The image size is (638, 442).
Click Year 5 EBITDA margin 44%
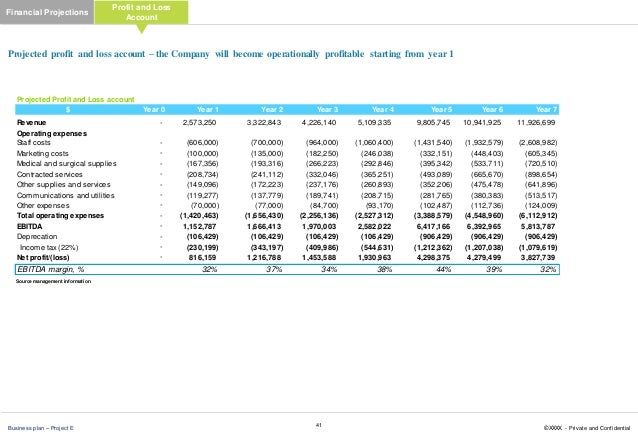click(x=444, y=269)
